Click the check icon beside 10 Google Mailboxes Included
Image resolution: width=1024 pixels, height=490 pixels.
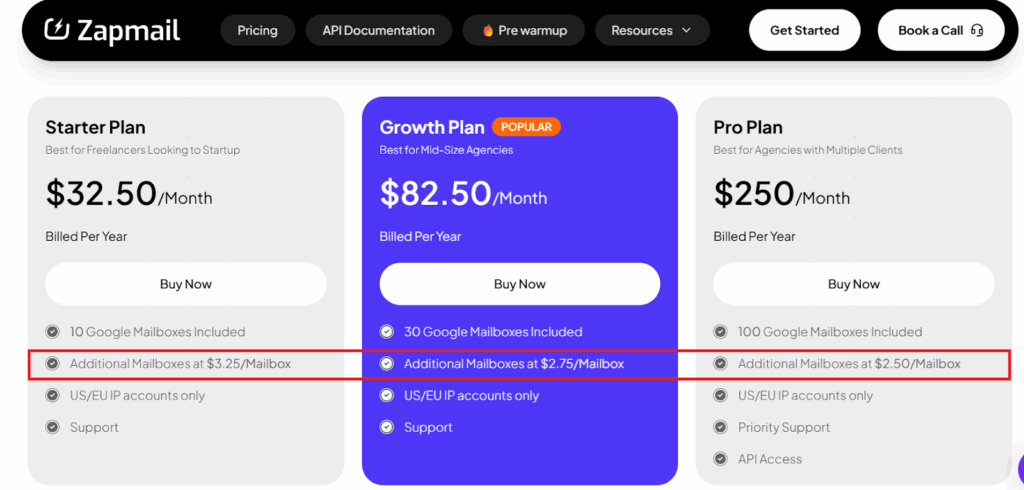(x=52, y=332)
